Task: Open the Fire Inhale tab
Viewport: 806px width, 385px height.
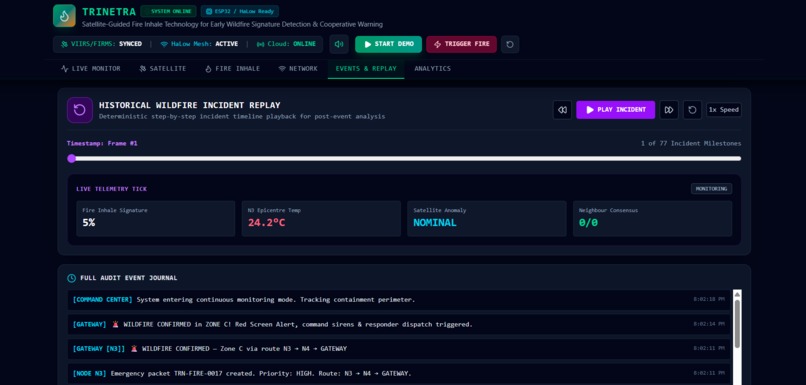Action: (x=232, y=69)
